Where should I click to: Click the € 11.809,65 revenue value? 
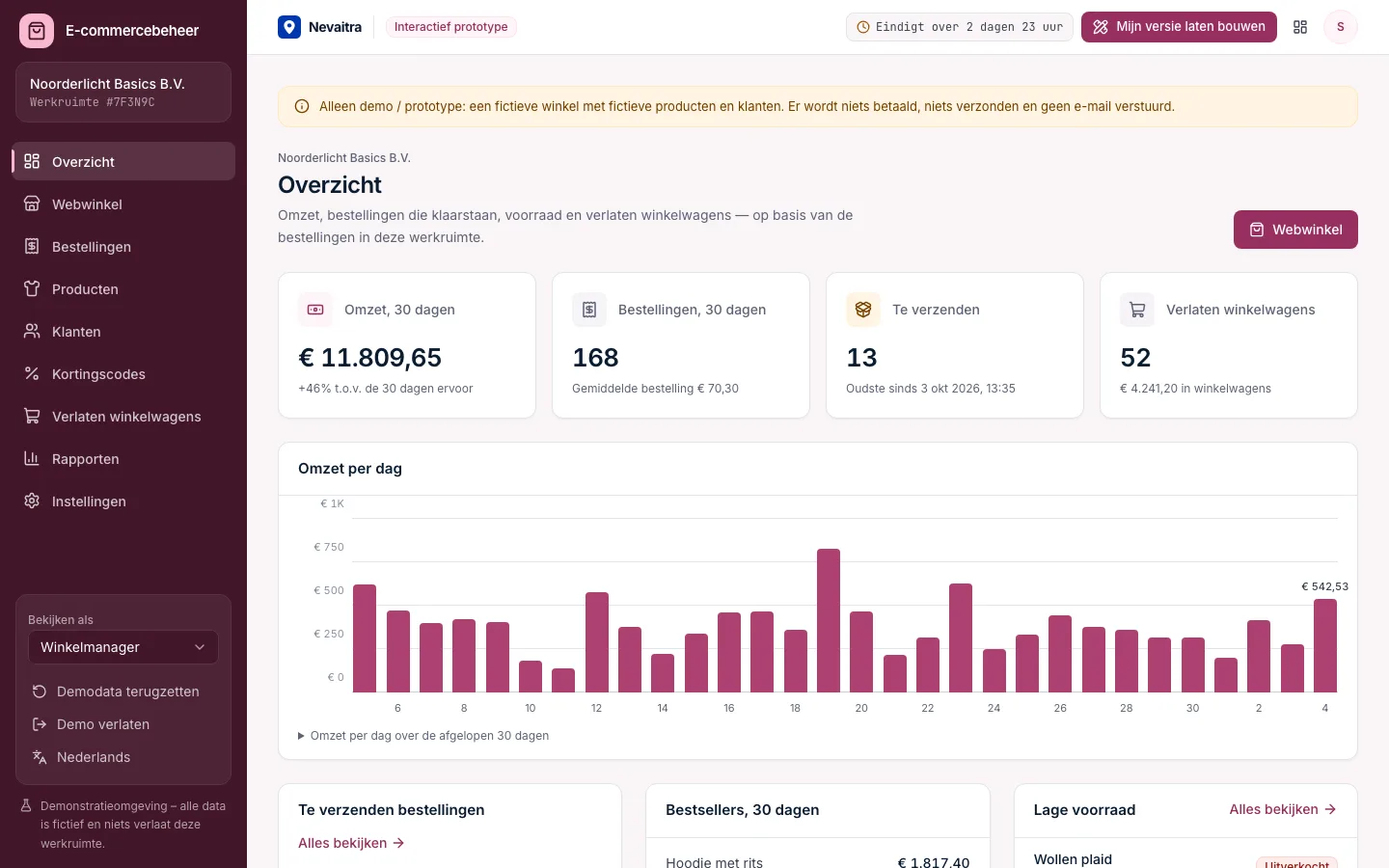click(369, 358)
